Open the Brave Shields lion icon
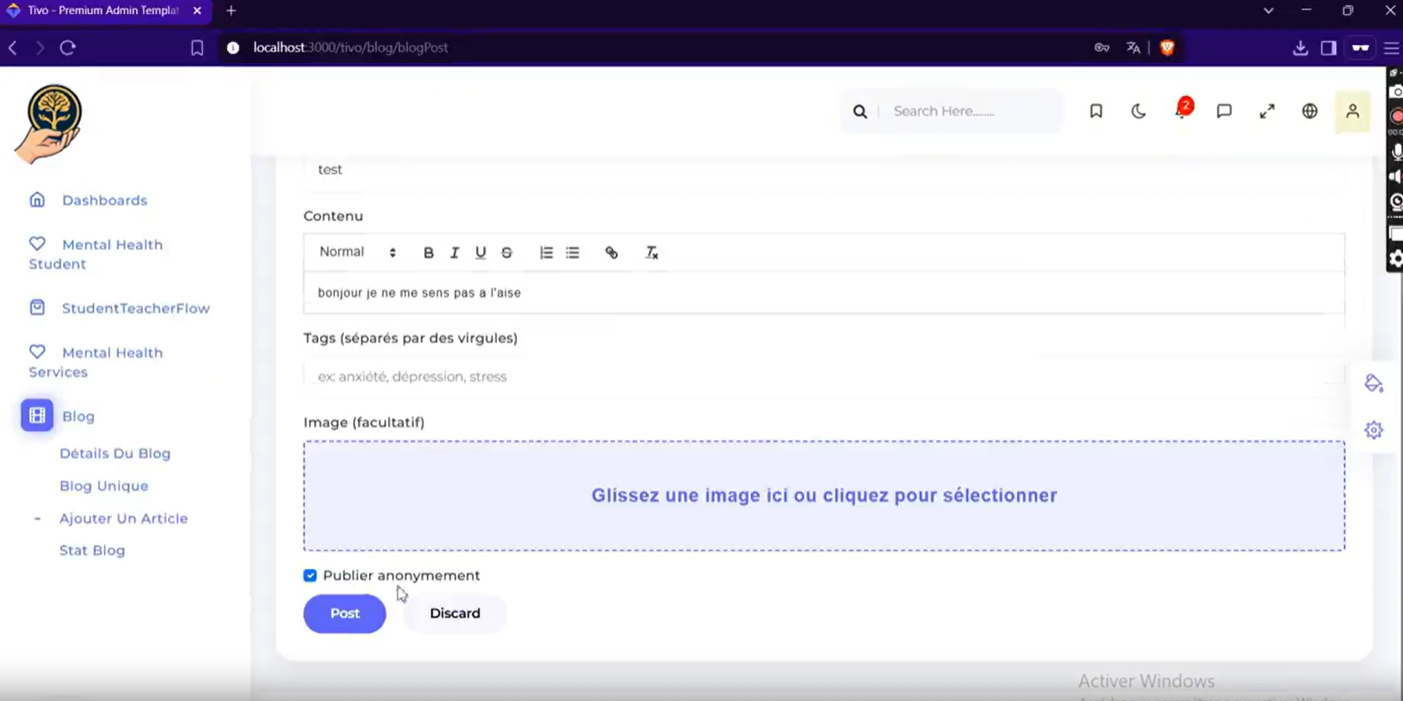 pyautogui.click(x=1166, y=47)
